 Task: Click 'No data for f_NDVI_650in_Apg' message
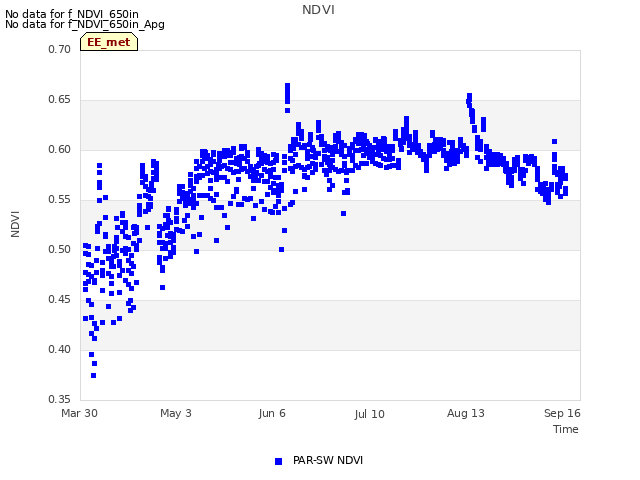coord(85,24)
